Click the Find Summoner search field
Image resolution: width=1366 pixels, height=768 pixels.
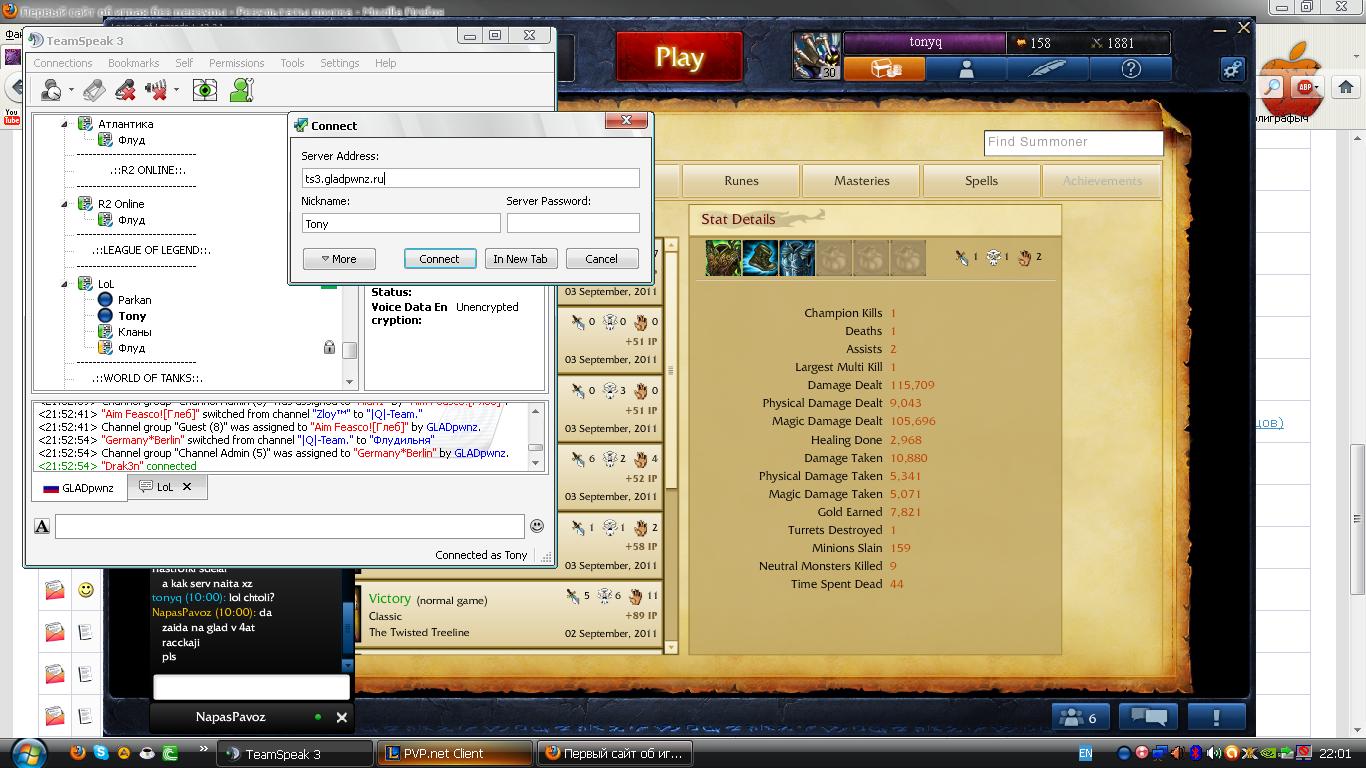click(x=1073, y=142)
